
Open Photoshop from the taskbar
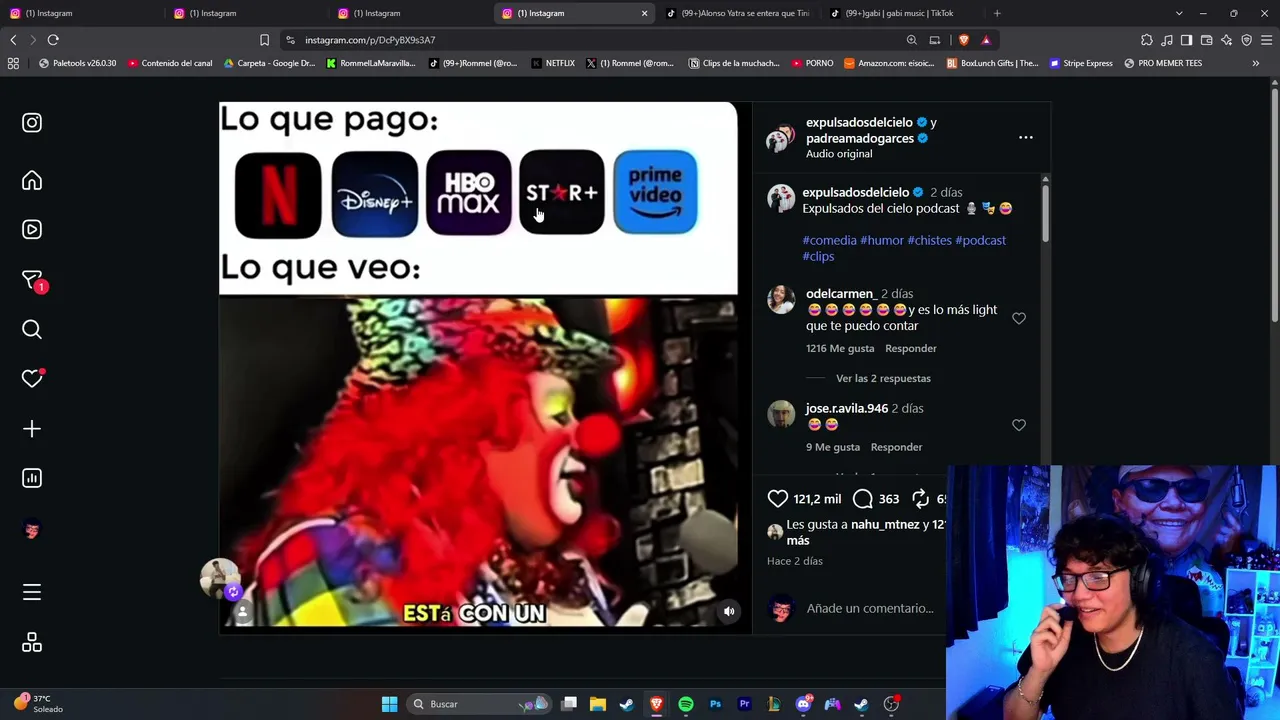[x=715, y=704]
